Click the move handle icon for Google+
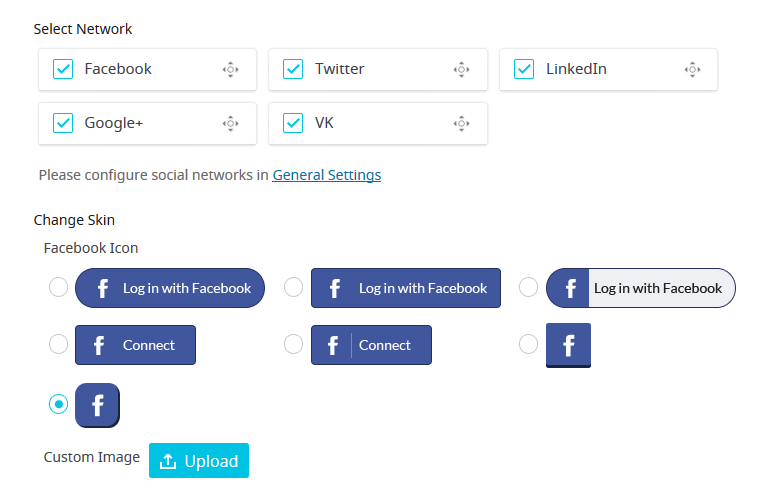The width and height of the screenshot is (782, 487). pos(230,123)
